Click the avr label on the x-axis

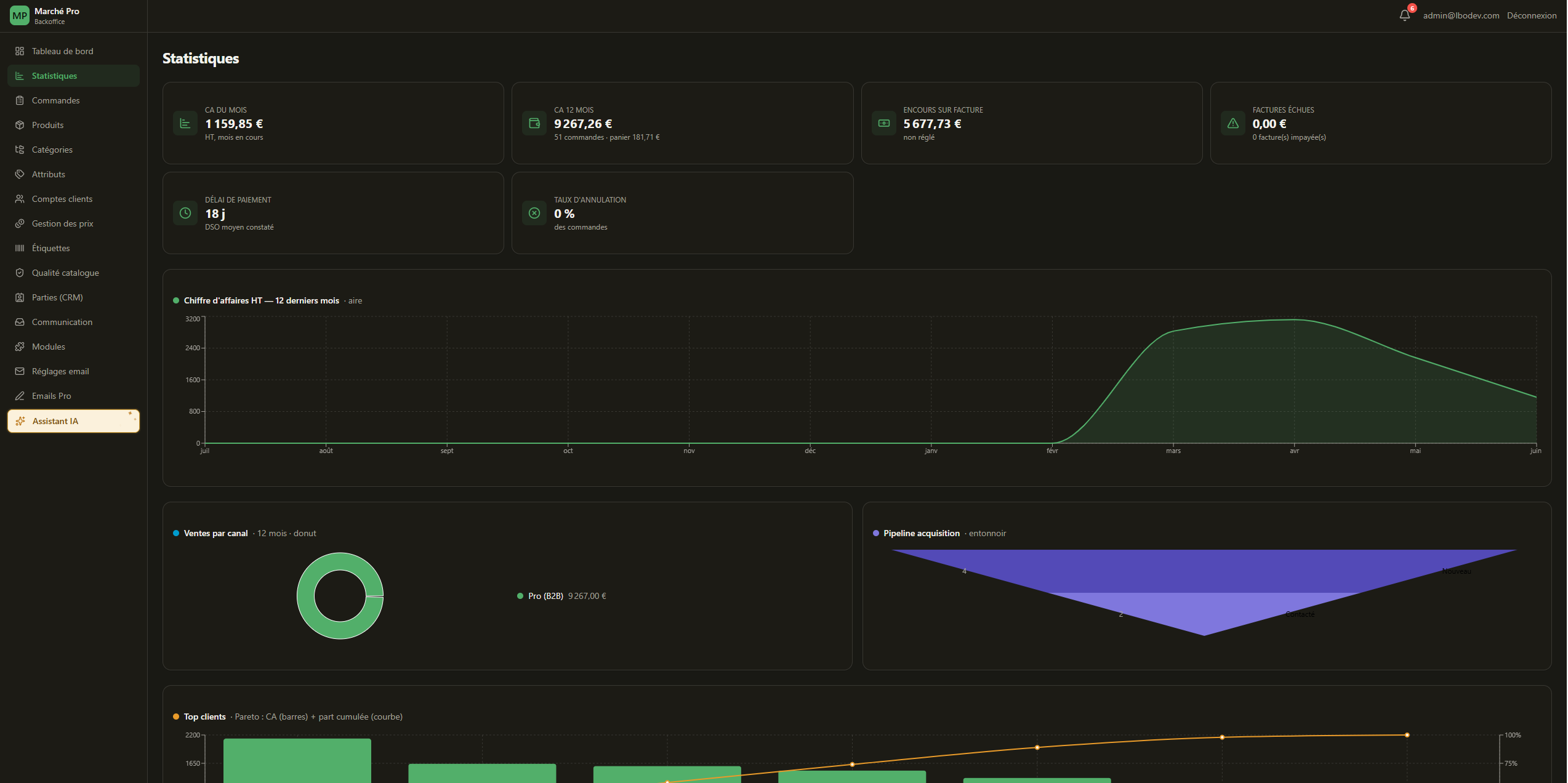[x=1294, y=451]
